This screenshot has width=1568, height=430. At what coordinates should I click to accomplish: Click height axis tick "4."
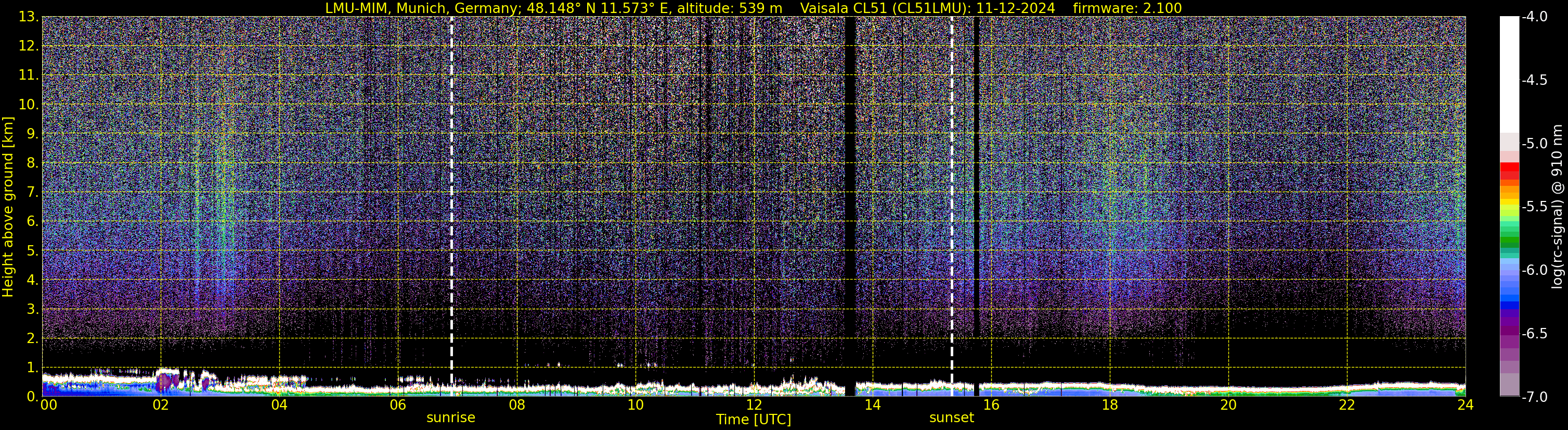[33, 280]
